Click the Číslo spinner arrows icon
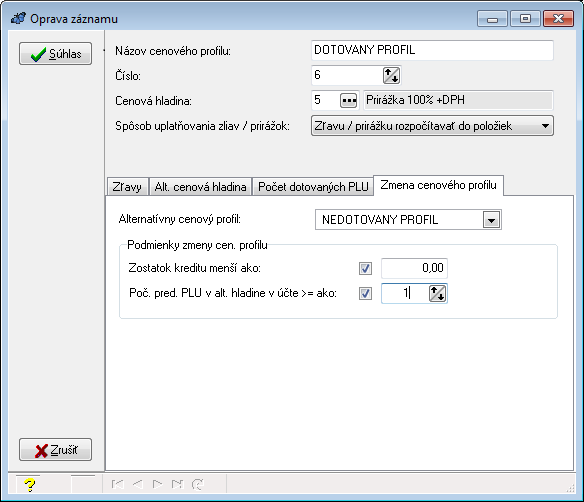Image resolution: width=584 pixels, height=502 pixels. click(391, 75)
